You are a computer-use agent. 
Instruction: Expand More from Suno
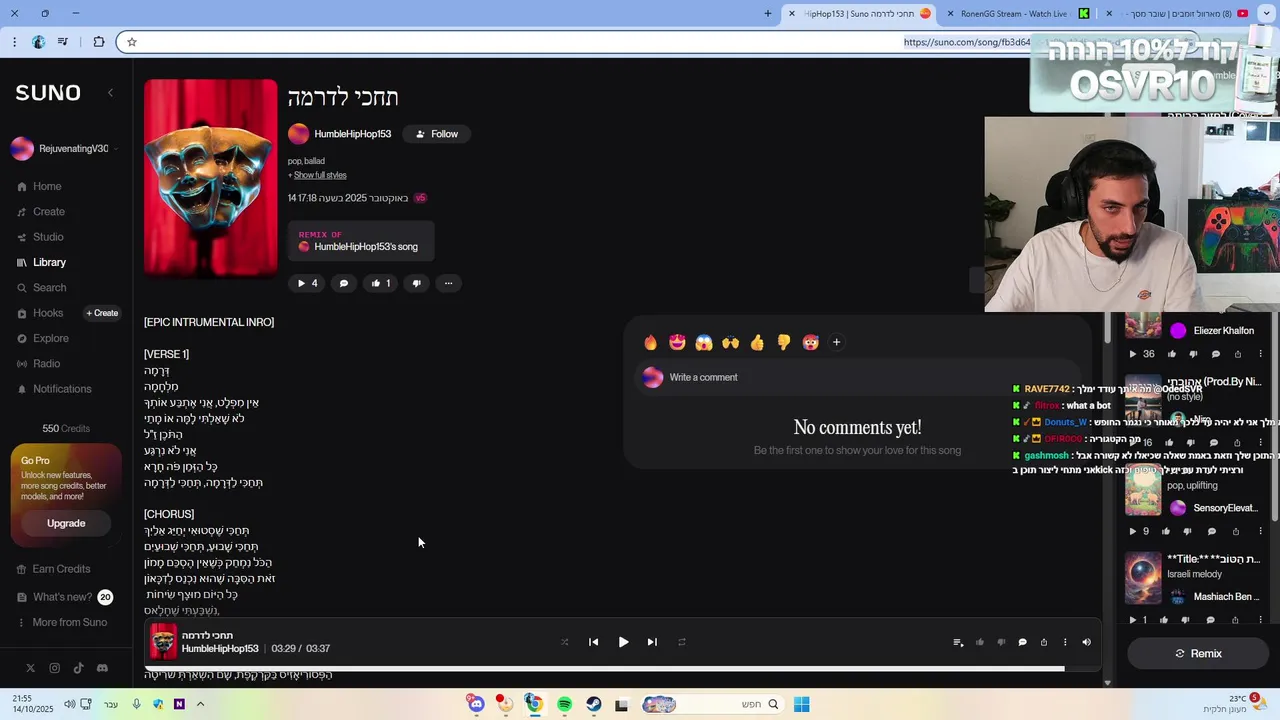pyautogui.click(x=62, y=622)
